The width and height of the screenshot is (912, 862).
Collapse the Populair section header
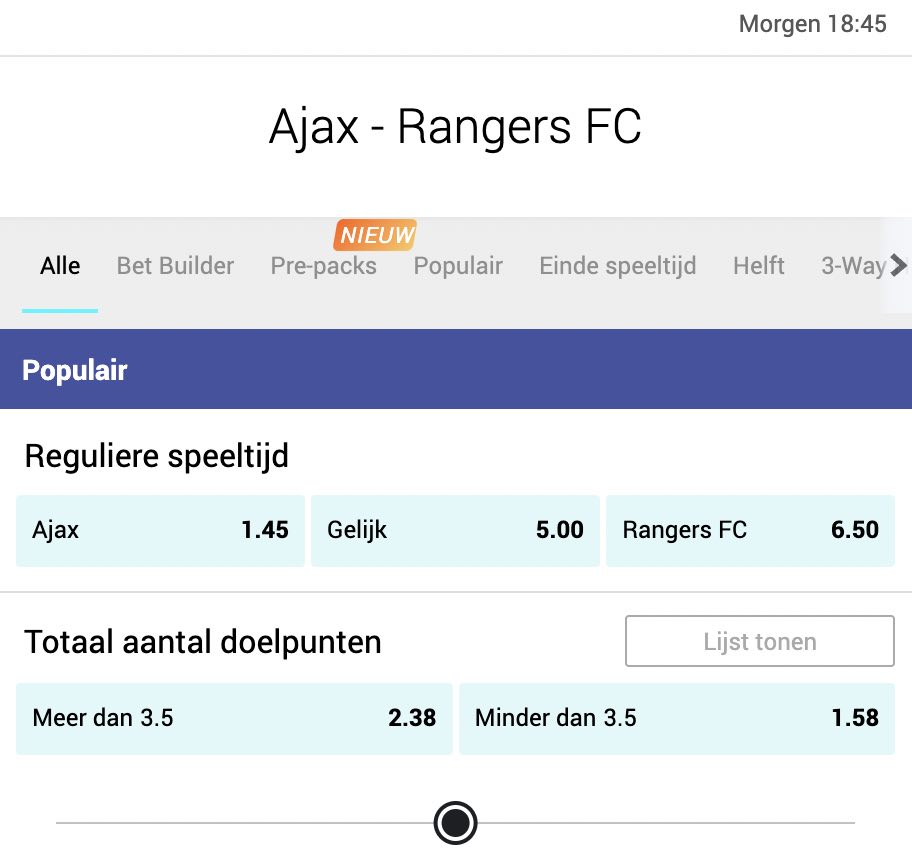pyautogui.click(x=456, y=370)
